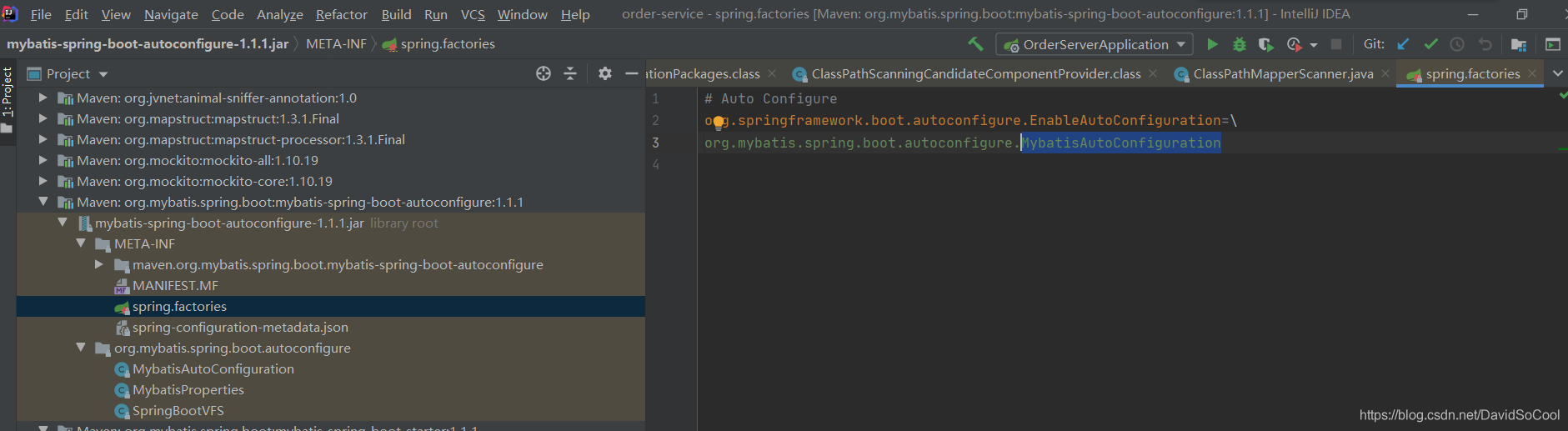Expand Maven mapstruct-processor:1.3.1.Final node
1568x431 pixels.
pyautogui.click(x=43, y=139)
